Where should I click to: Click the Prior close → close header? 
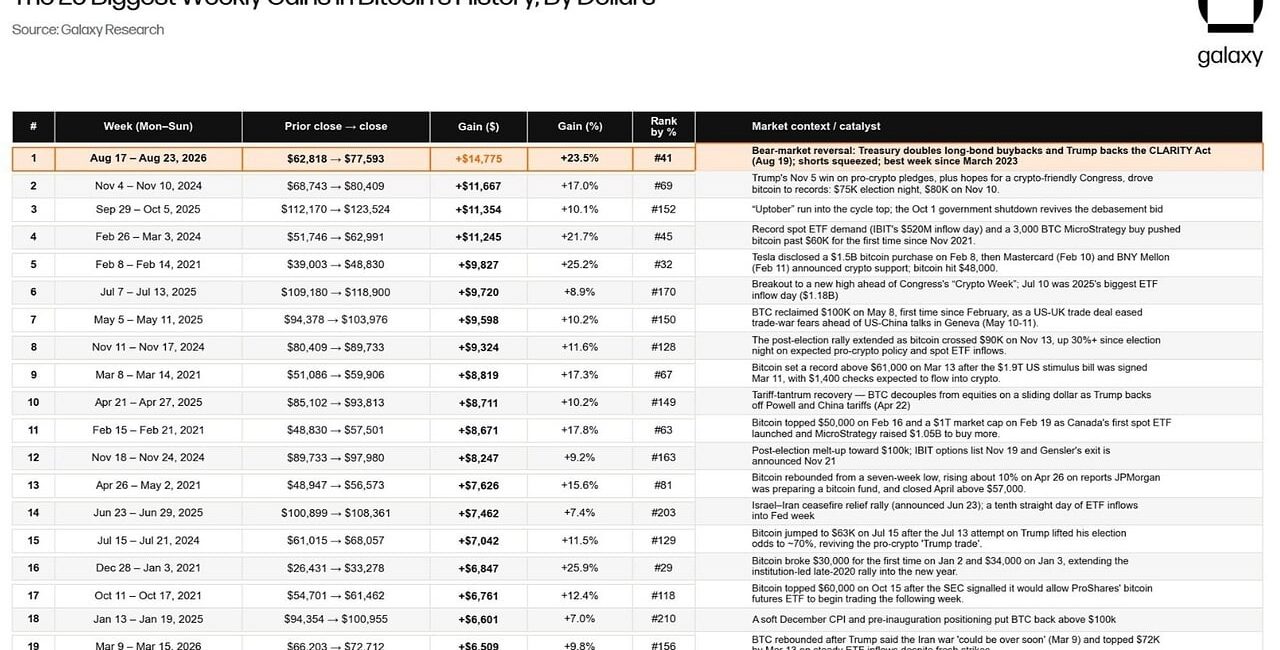(335, 127)
